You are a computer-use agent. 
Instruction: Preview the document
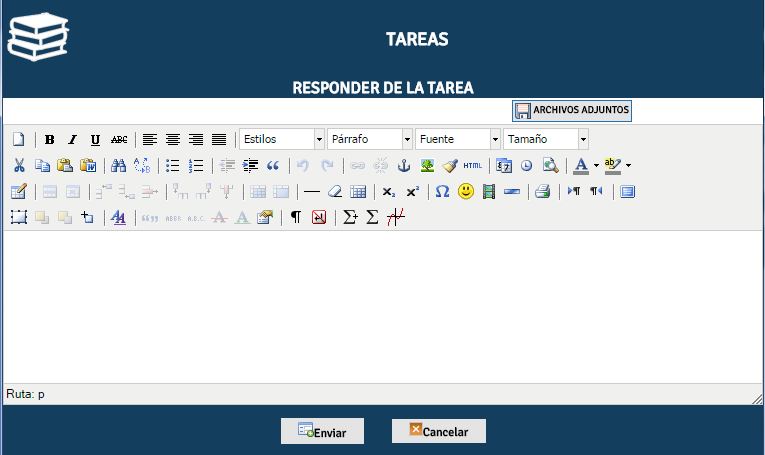[x=550, y=165]
